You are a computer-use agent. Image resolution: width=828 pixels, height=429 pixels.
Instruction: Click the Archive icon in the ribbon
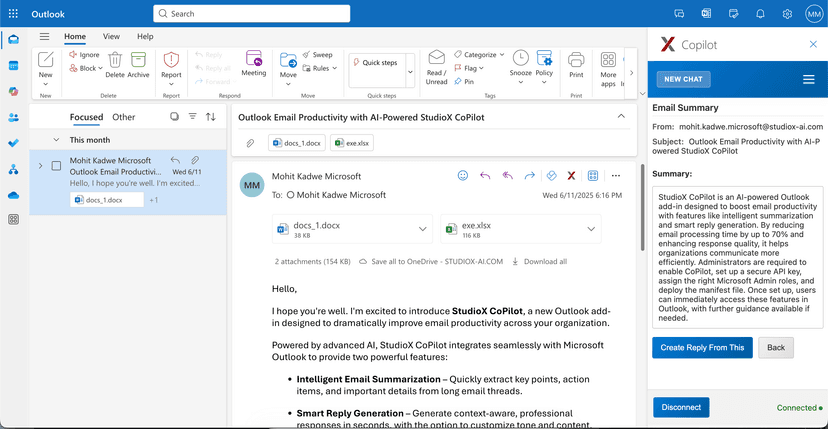(138, 62)
